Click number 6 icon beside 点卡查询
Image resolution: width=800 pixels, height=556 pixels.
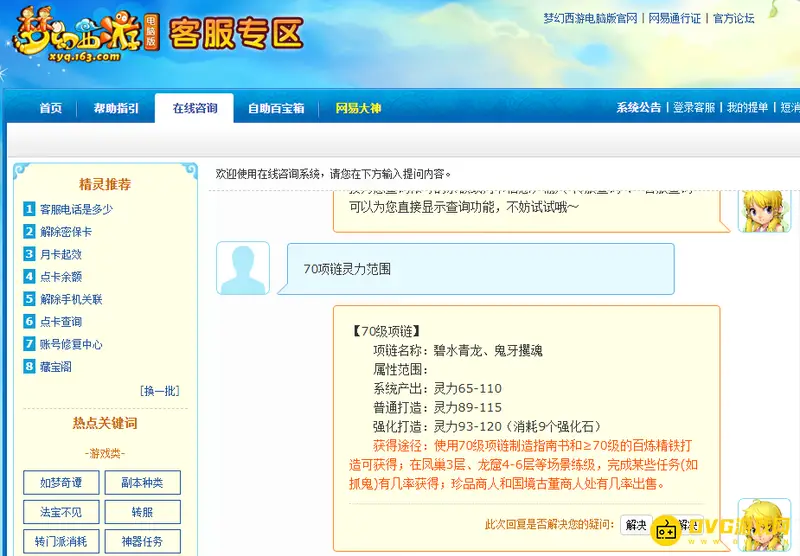point(29,321)
